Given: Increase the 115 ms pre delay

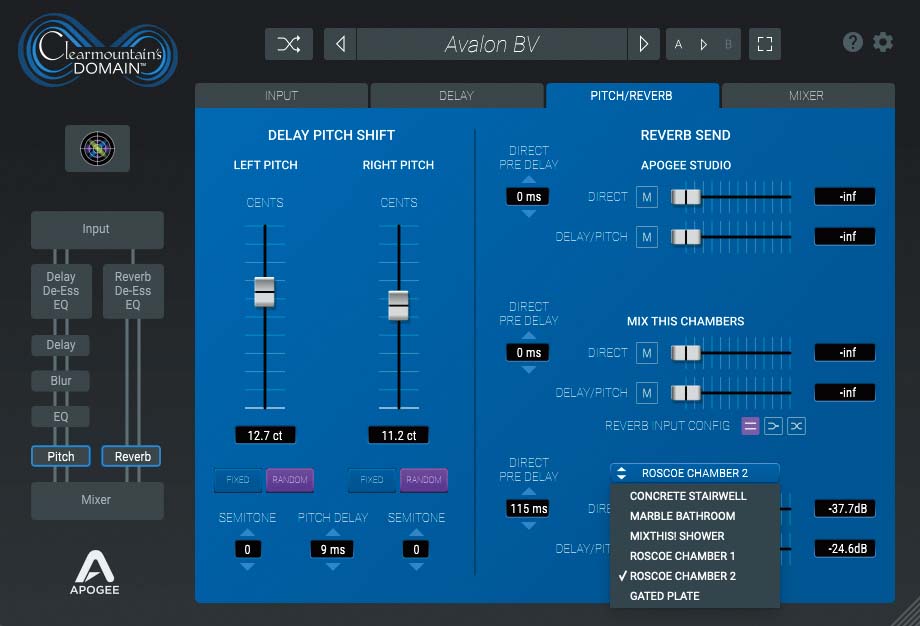Looking at the screenshot, I should (x=529, y=492).
